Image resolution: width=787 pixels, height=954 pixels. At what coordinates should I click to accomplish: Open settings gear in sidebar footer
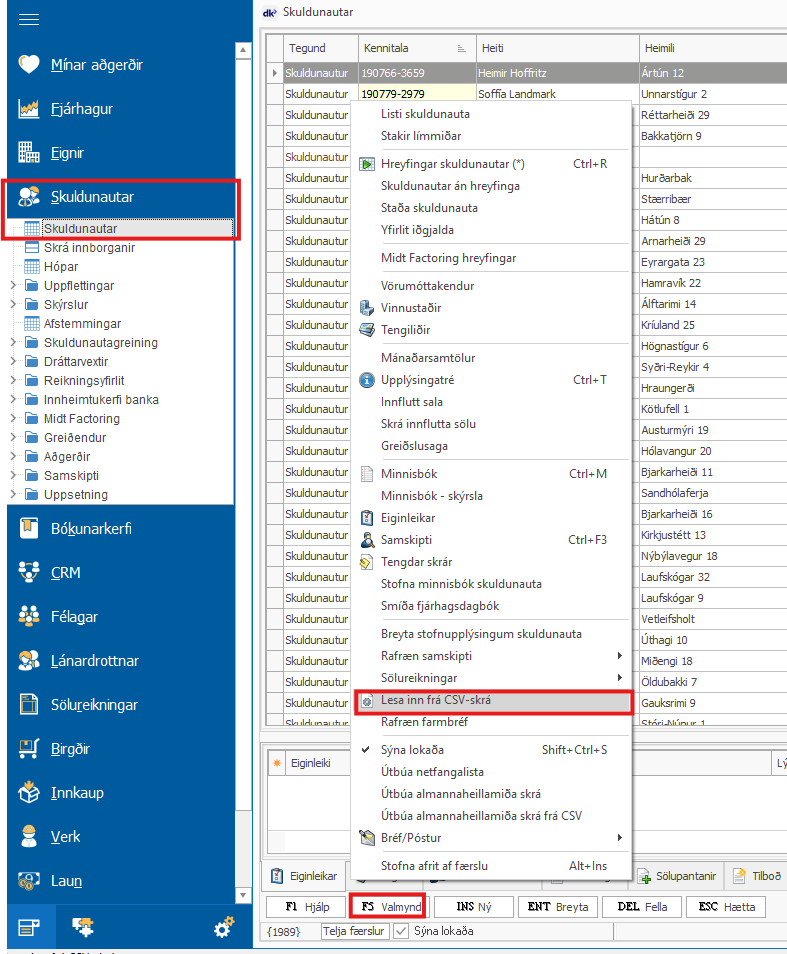[x=224, y=929]
